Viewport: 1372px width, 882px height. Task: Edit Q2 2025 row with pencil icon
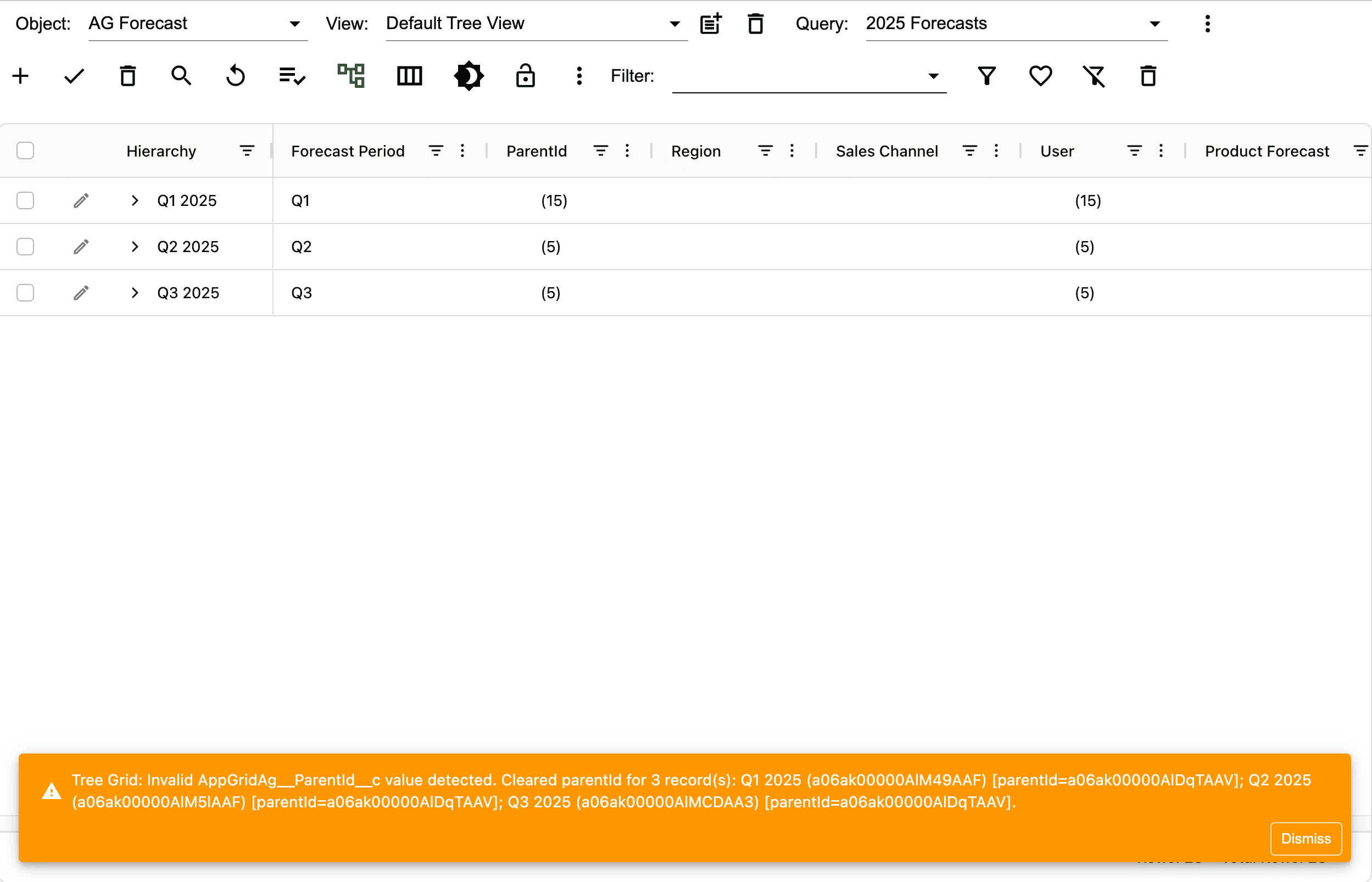tap(81, 246)
